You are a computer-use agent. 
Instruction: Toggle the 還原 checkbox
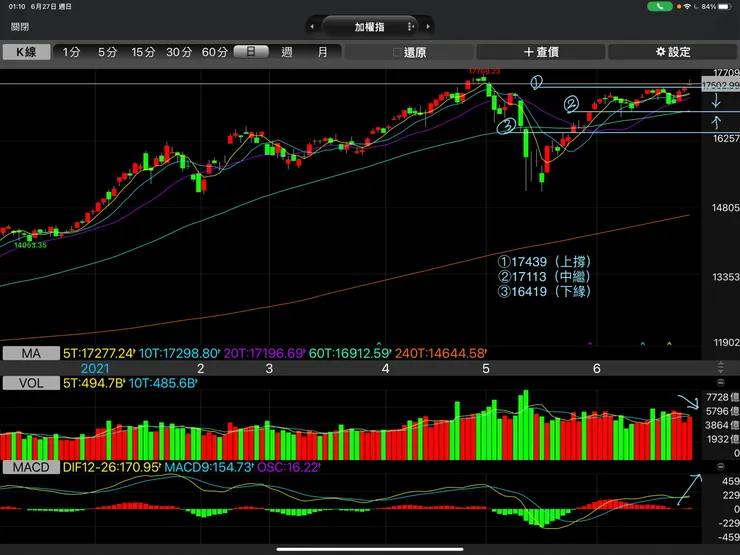pos(397,52)
